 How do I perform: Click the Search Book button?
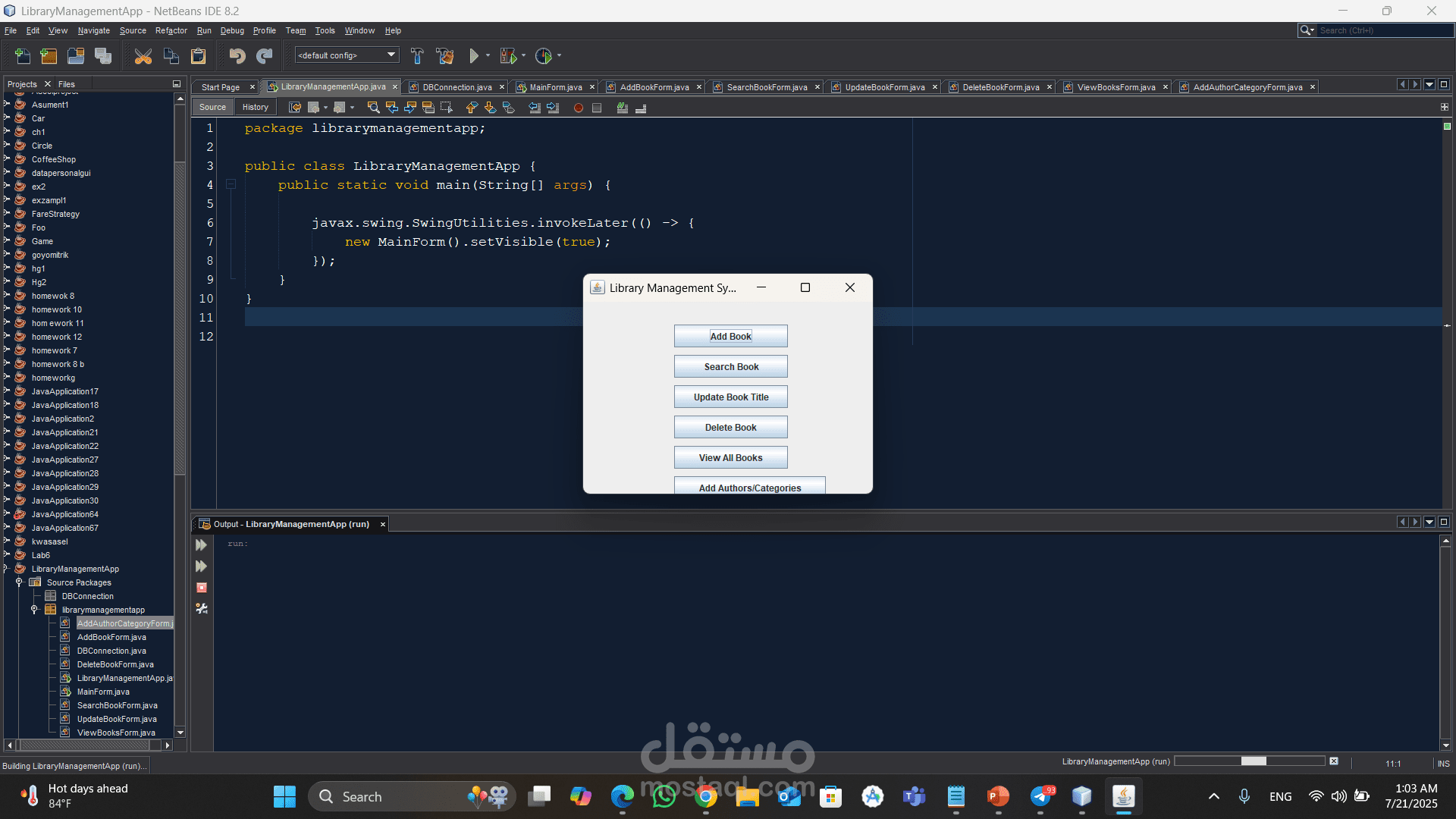(x=731, y=366)
